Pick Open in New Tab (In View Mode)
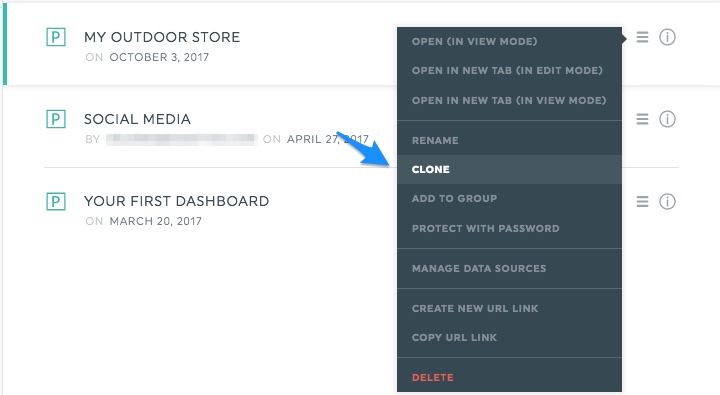This screenshot has height=395, width=720. [509, 101]
